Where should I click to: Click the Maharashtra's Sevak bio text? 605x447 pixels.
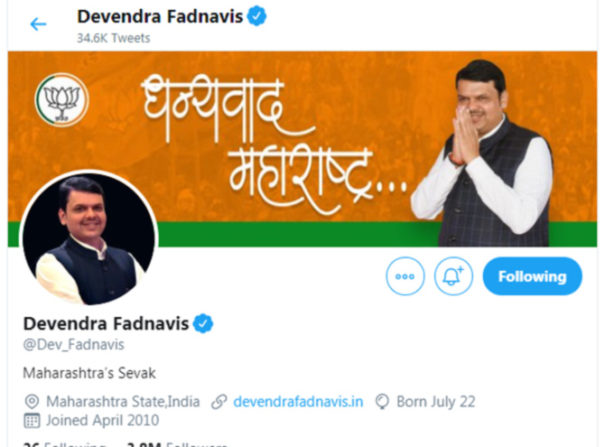tap(90, 373)
